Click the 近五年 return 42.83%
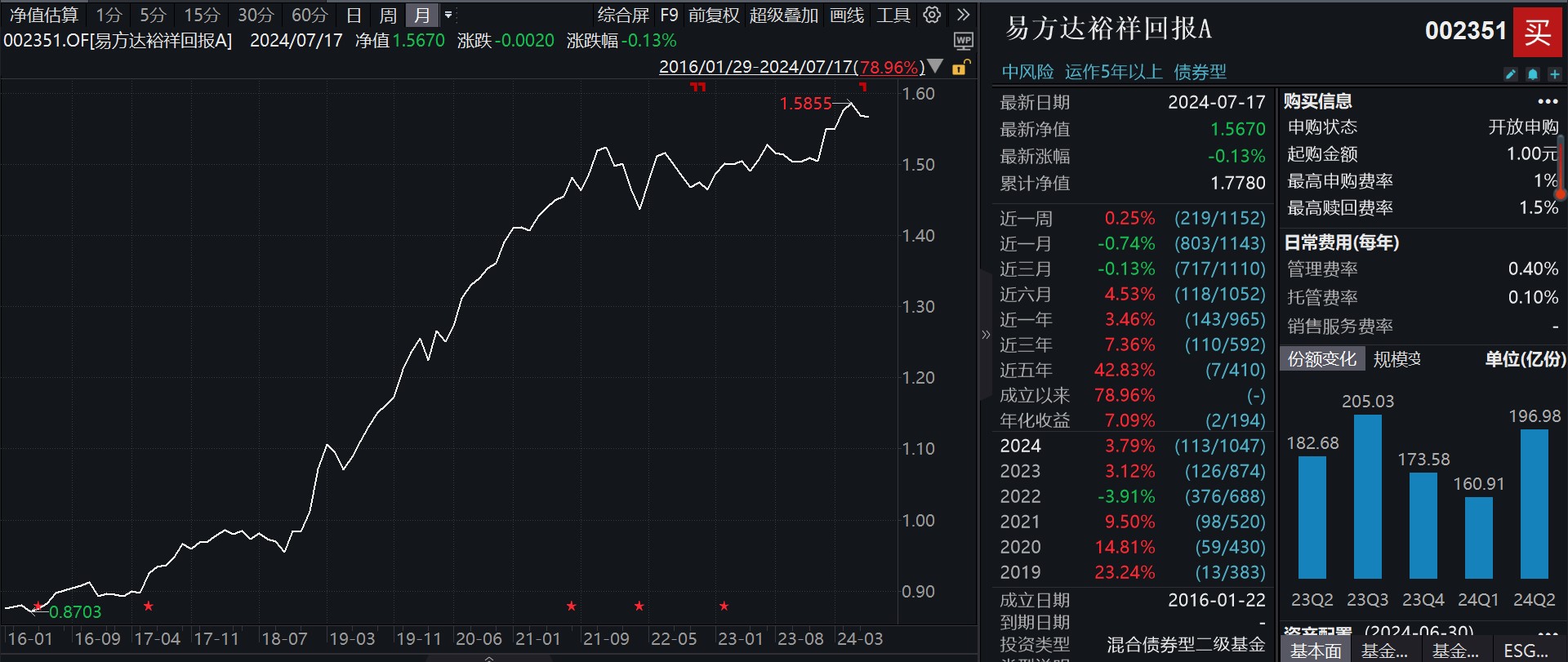The width and height of the screenshot is (1568, 662). (x=1125, y=371)
